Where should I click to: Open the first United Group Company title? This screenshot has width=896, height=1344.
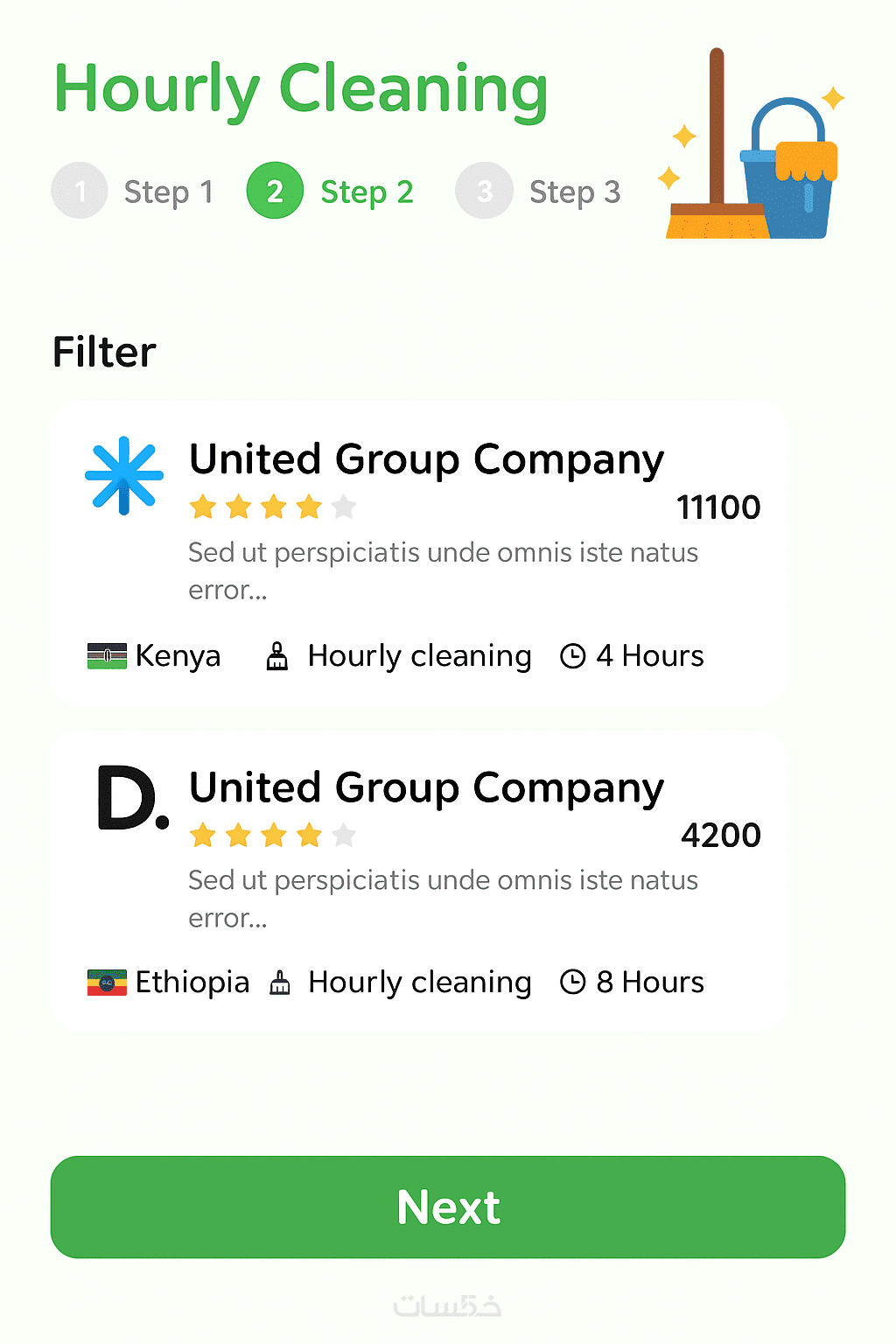(x=426, y=459)
